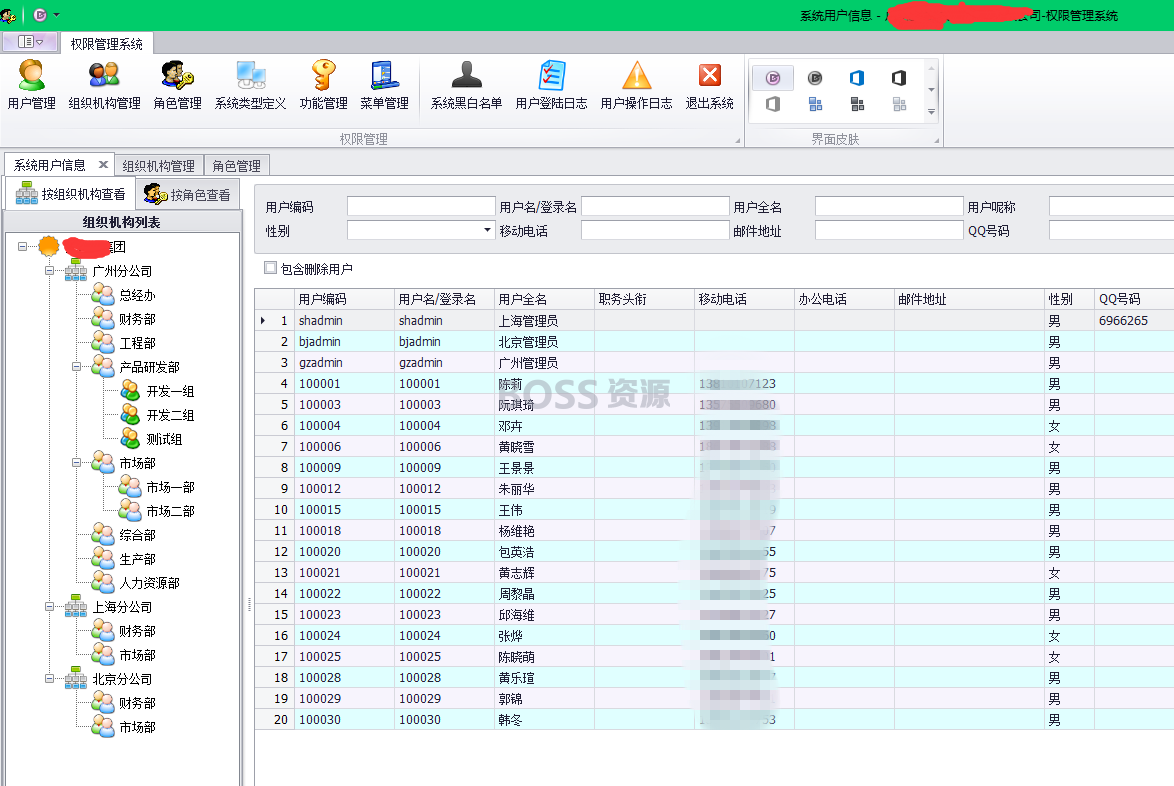Screen dimensions: 1174x786
Task: Select 总经办 department under 广州分公司
Action: 137,295
